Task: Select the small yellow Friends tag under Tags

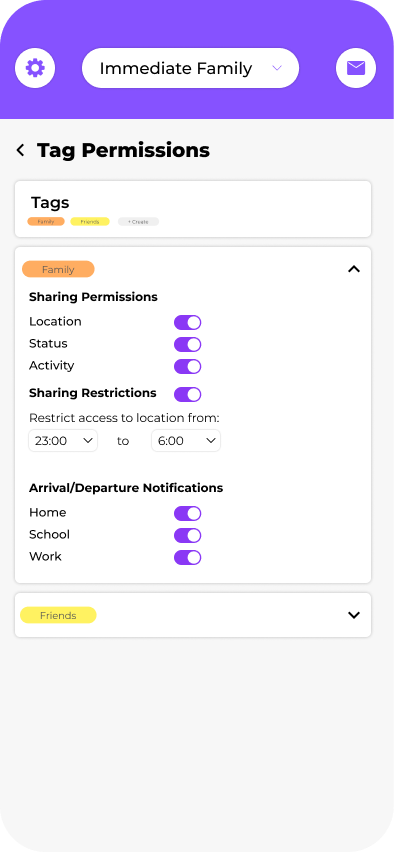Action: 90,222
